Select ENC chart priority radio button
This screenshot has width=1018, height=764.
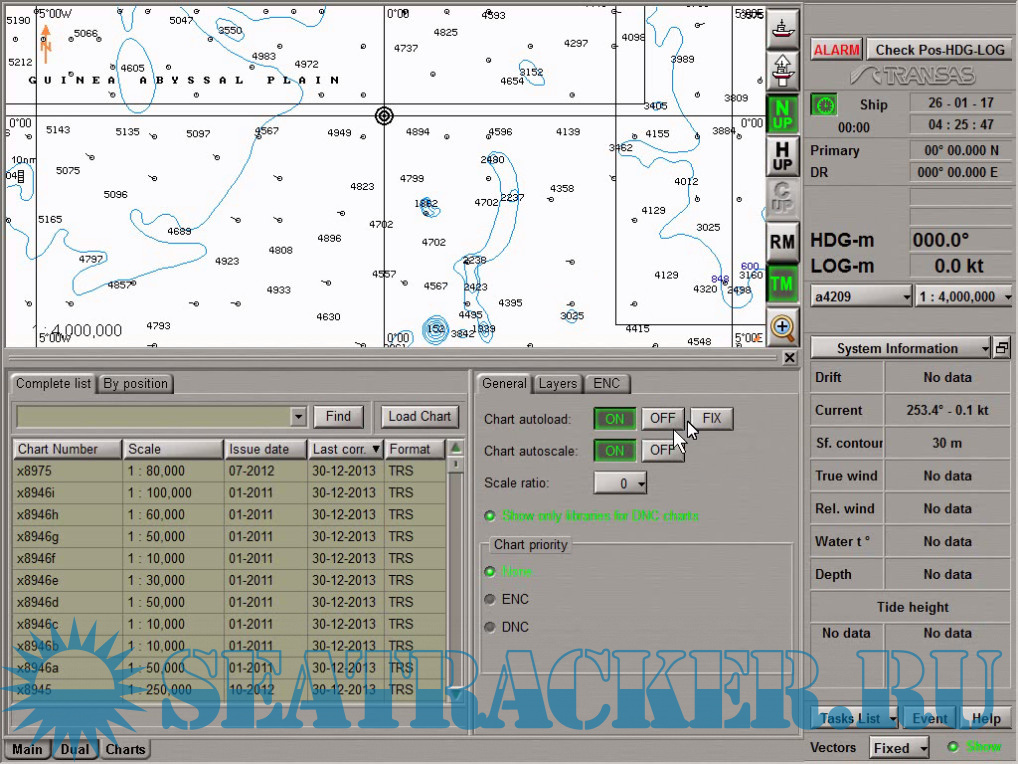(490, 600)
